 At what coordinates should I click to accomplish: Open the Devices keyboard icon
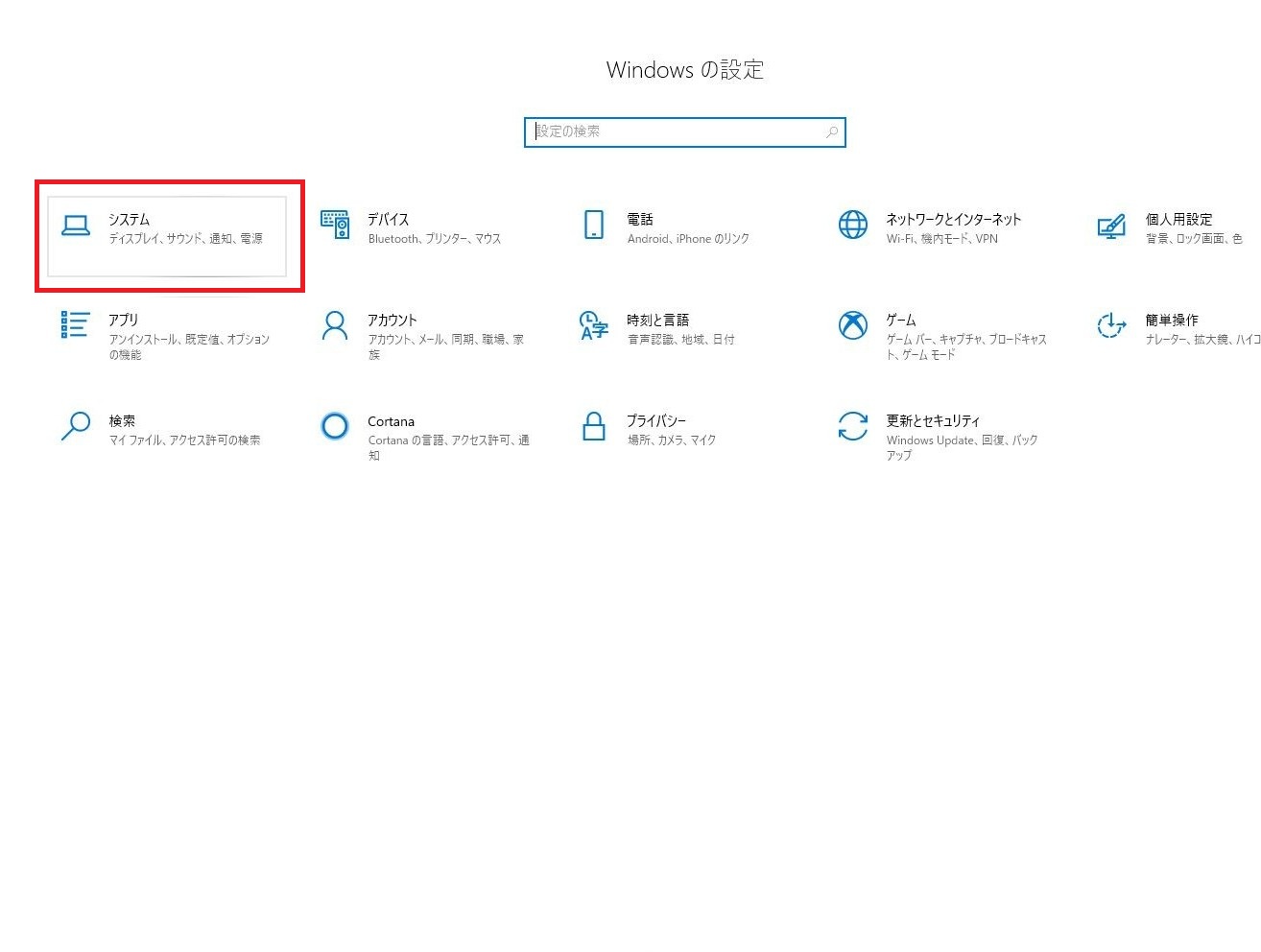click(335, 226)
